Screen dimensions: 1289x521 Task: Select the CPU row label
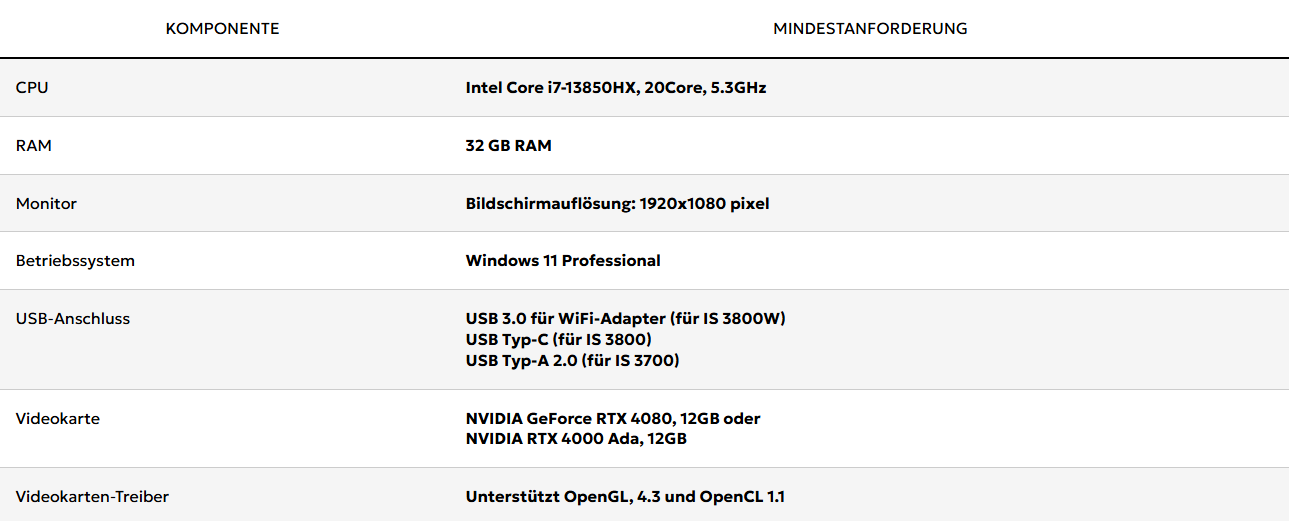[32, 88]
